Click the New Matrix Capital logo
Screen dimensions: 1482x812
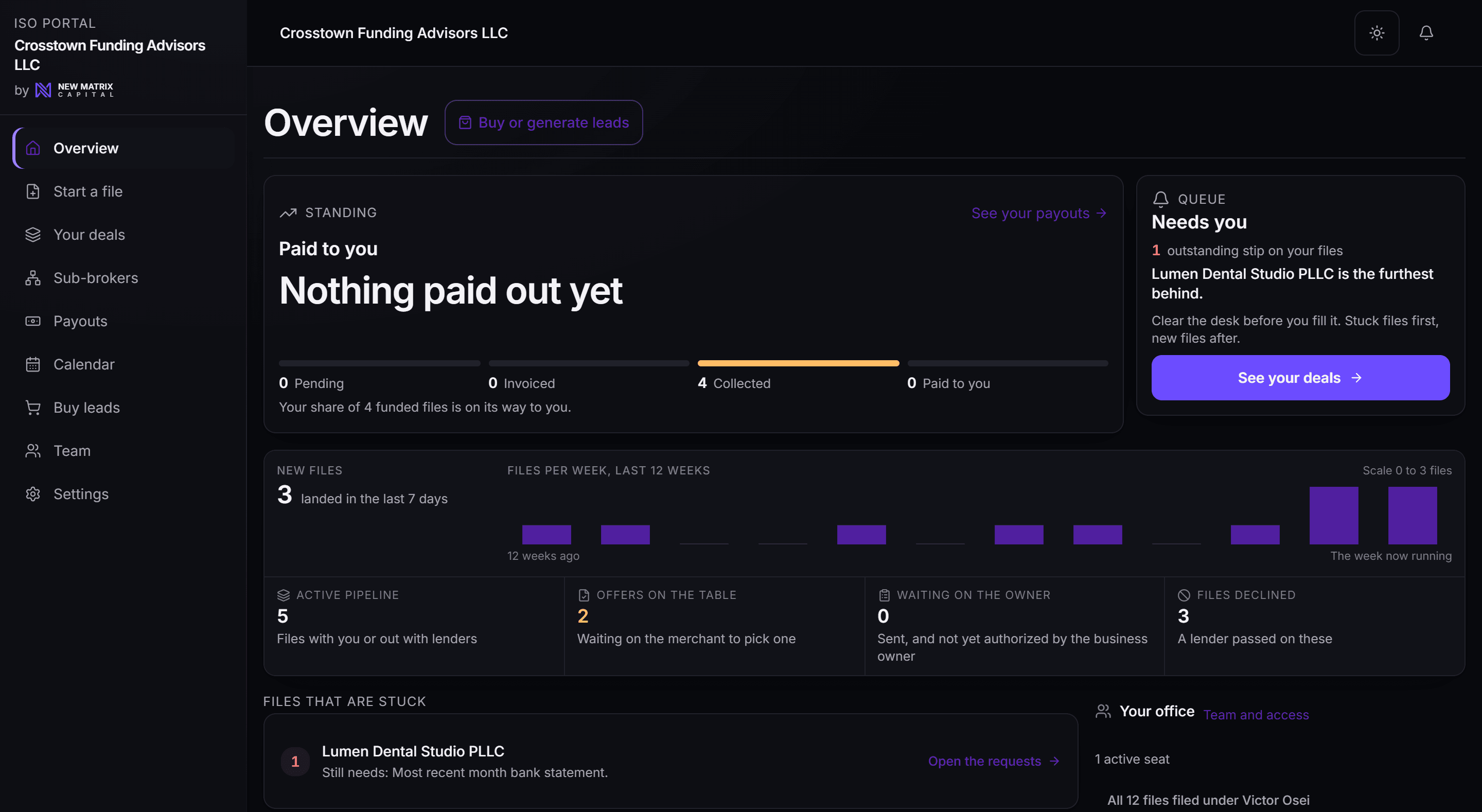(74, 90)
